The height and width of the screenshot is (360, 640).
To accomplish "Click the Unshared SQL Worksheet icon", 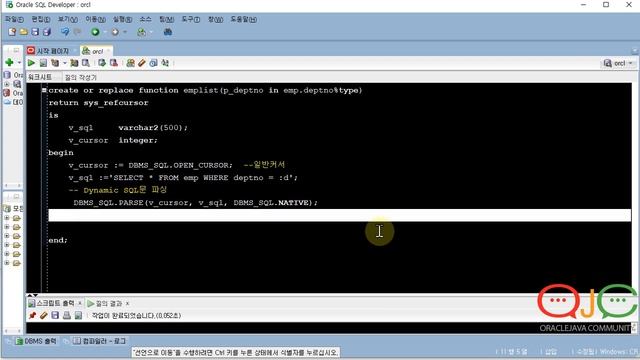I will (x=130, y=63).
